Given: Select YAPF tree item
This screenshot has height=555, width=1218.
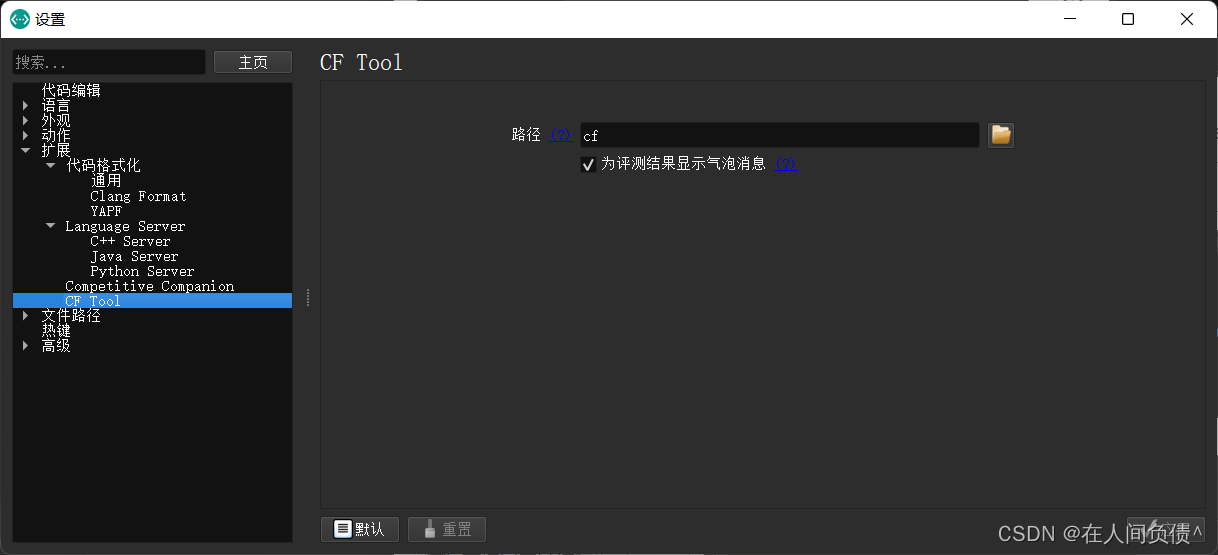Looking at the screenshot, I should coord(106,211).
